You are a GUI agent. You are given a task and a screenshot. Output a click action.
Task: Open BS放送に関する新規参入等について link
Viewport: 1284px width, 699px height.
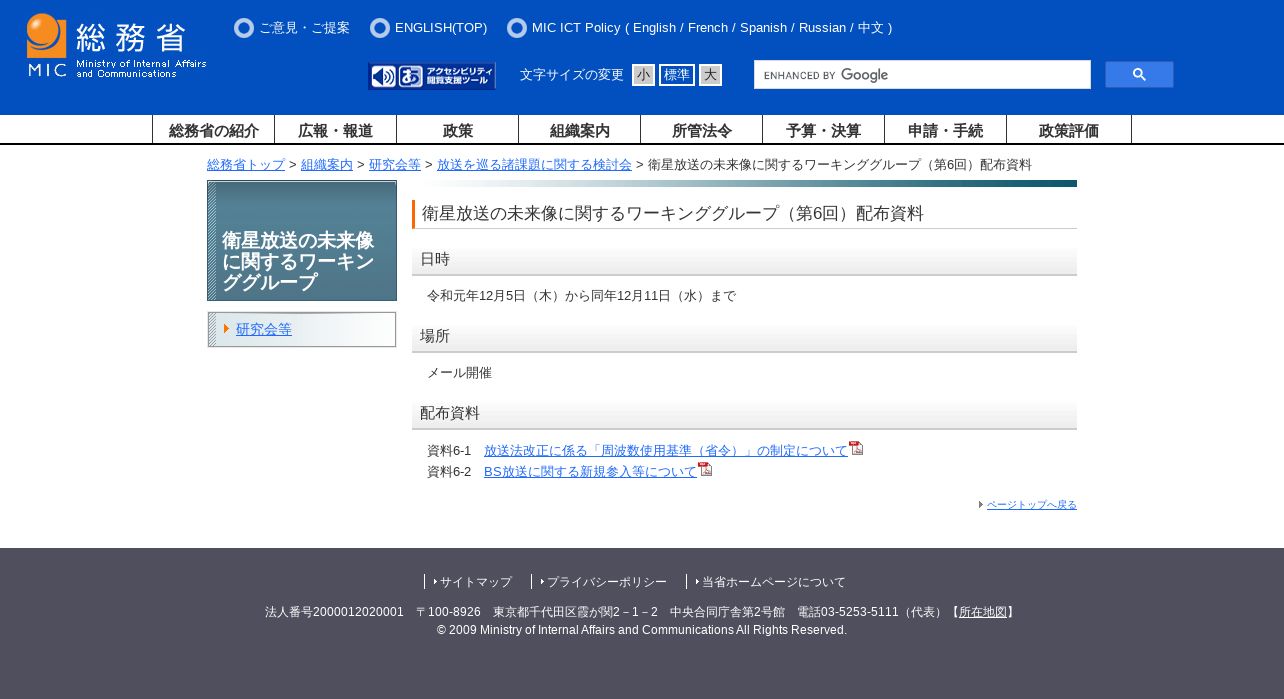click(590, 472)
